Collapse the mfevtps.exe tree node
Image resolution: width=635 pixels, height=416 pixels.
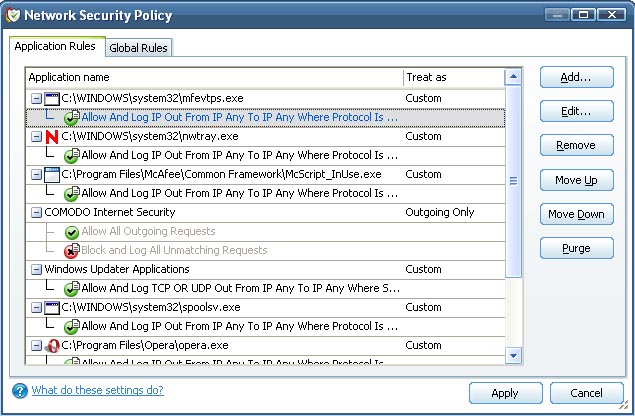tap(36, 98)
